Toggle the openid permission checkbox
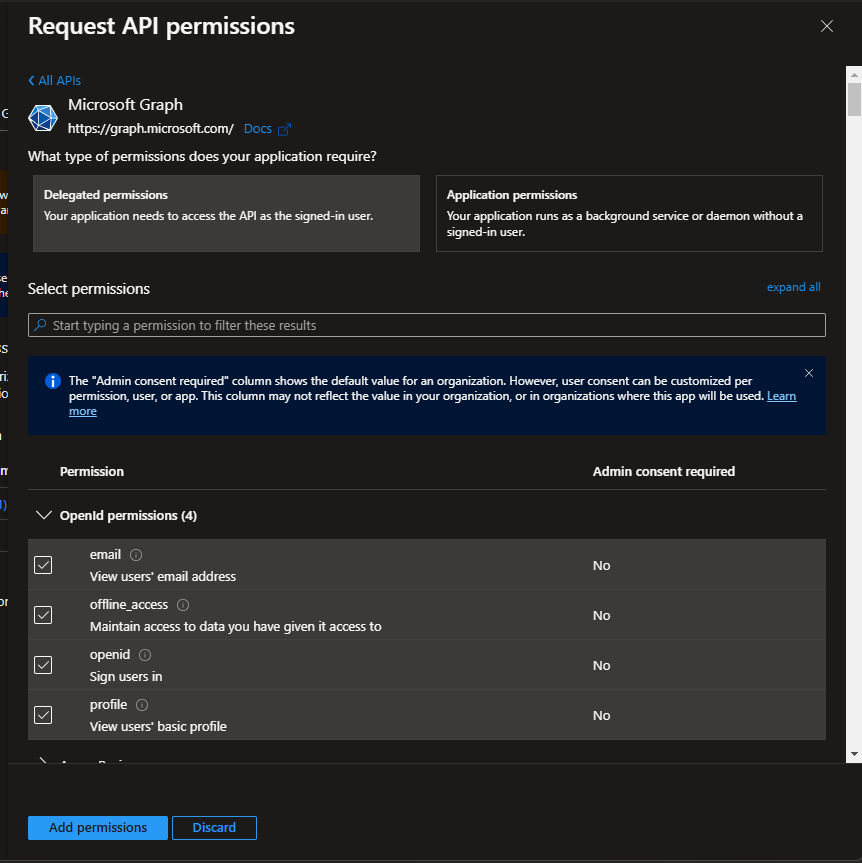Viewport: 862px width, 863px height. tap(43, 665)
